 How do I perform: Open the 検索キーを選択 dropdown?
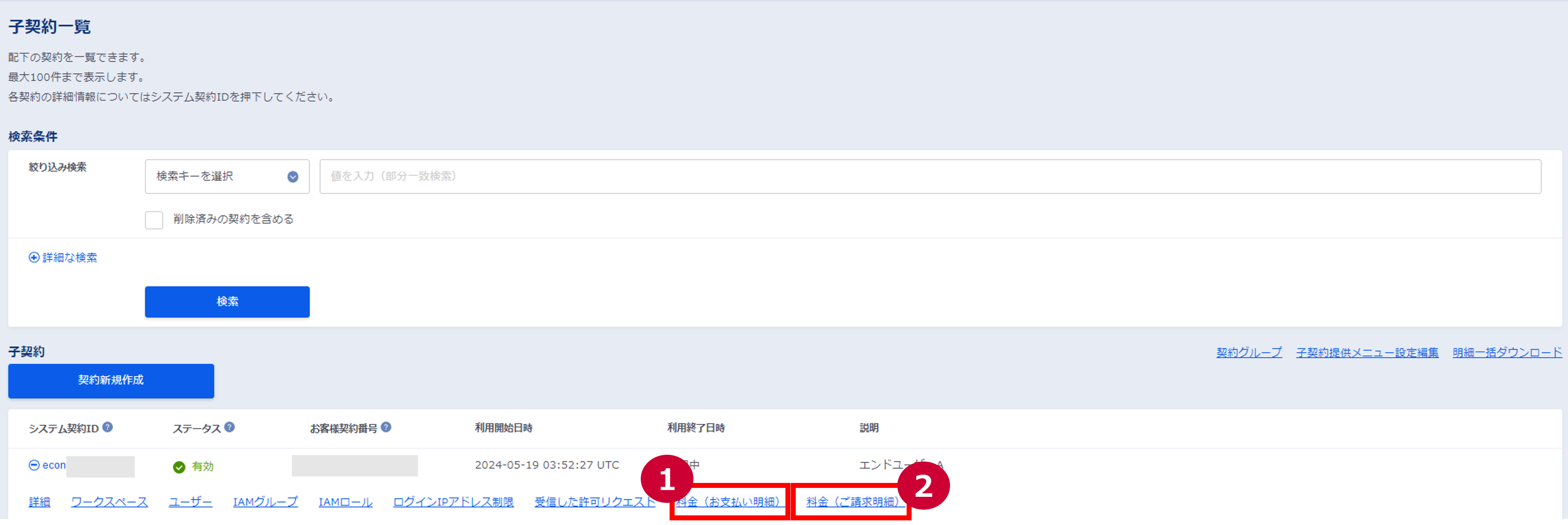point(227,176)
